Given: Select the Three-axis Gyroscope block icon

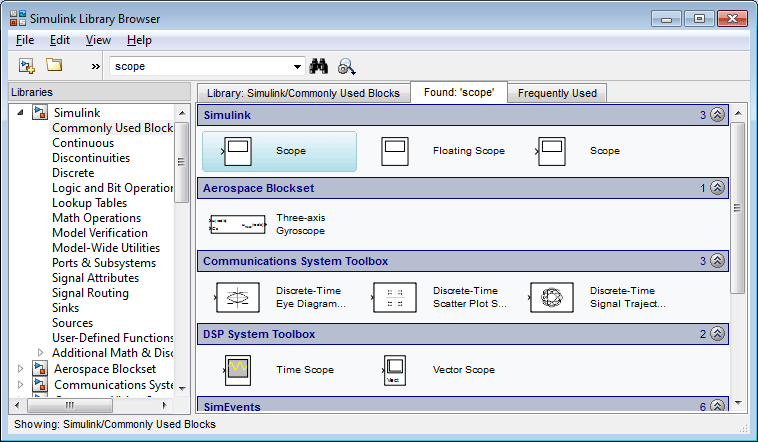Looking at the screenshot, I should (237, 224).
